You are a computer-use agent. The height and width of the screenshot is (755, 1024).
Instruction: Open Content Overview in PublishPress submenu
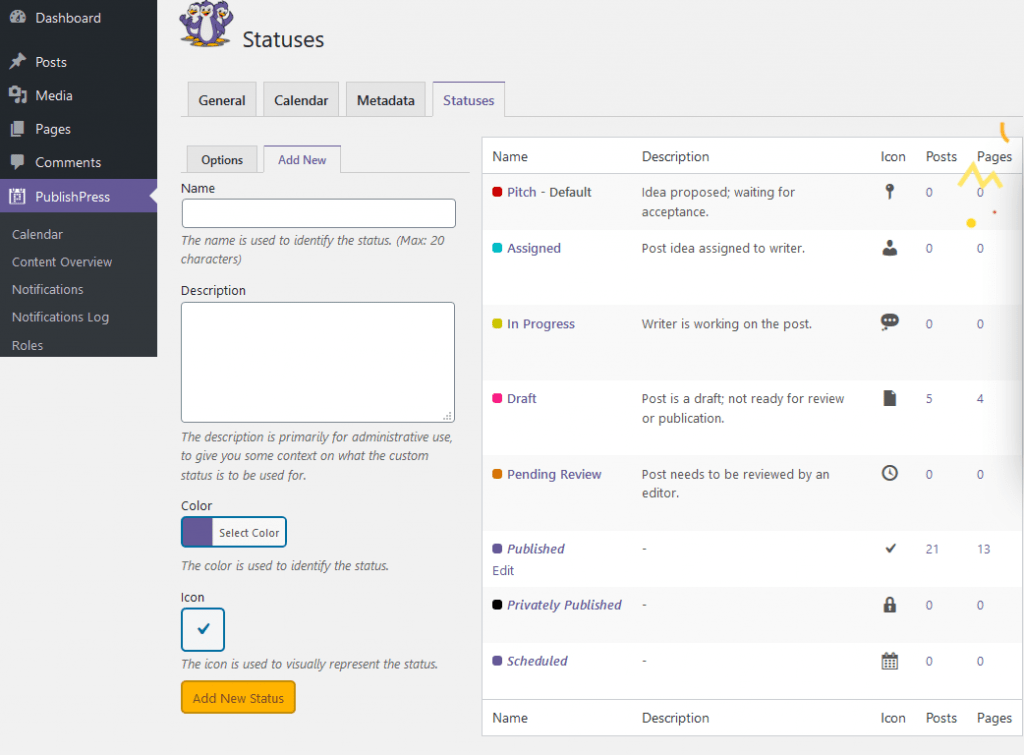(62, 262)
